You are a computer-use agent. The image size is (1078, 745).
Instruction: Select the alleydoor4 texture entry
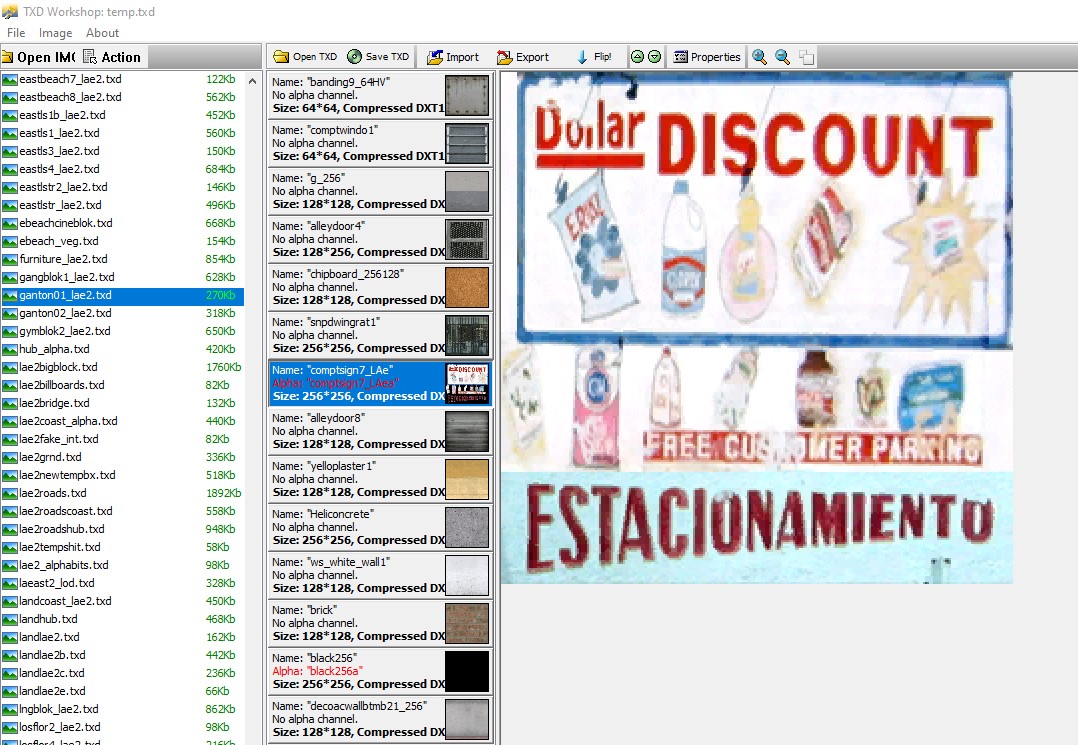[x=380, y=239]
